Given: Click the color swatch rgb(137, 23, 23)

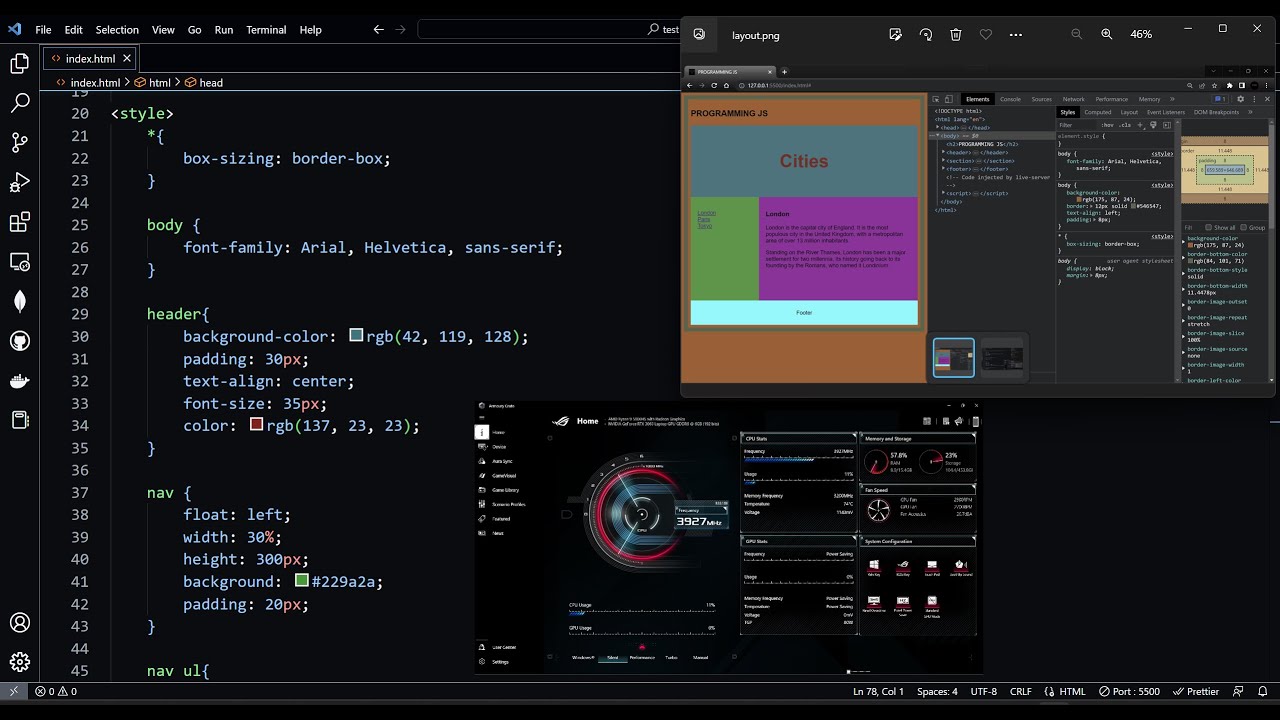Looking at the screenshot, I should tap(256, 425).
